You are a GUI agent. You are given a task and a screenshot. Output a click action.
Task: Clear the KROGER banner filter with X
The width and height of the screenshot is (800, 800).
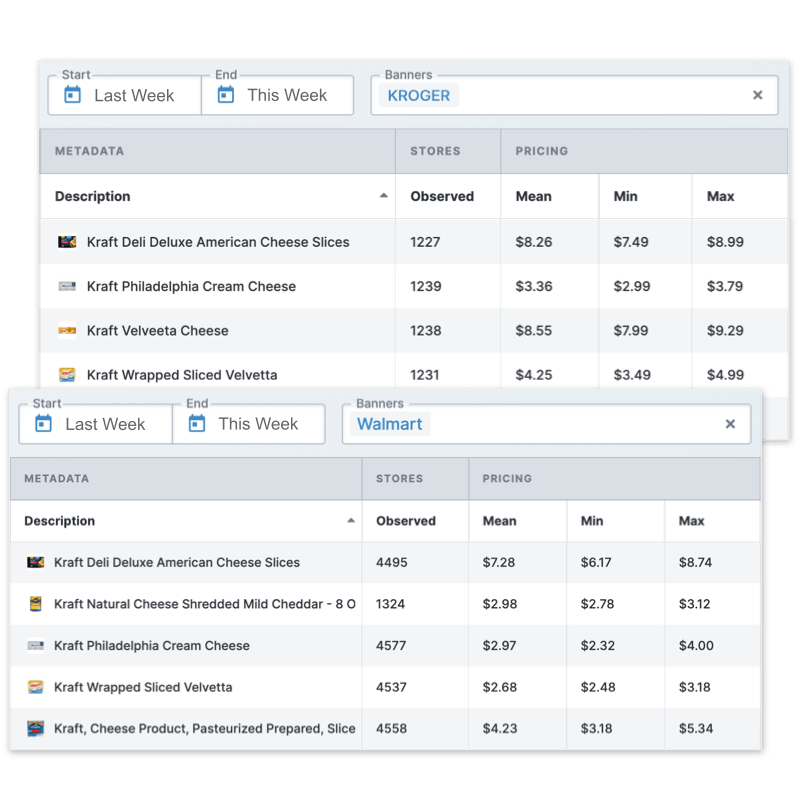pos(758,95)
